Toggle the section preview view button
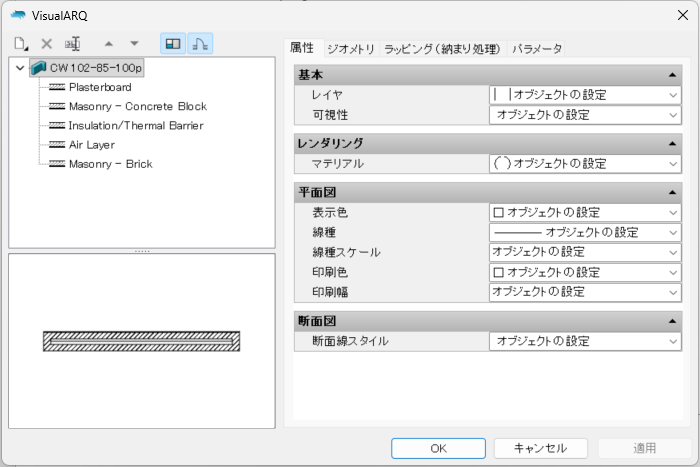Image resolution: width=700 pixels, height=467 pixels. (x=200, y=44)
